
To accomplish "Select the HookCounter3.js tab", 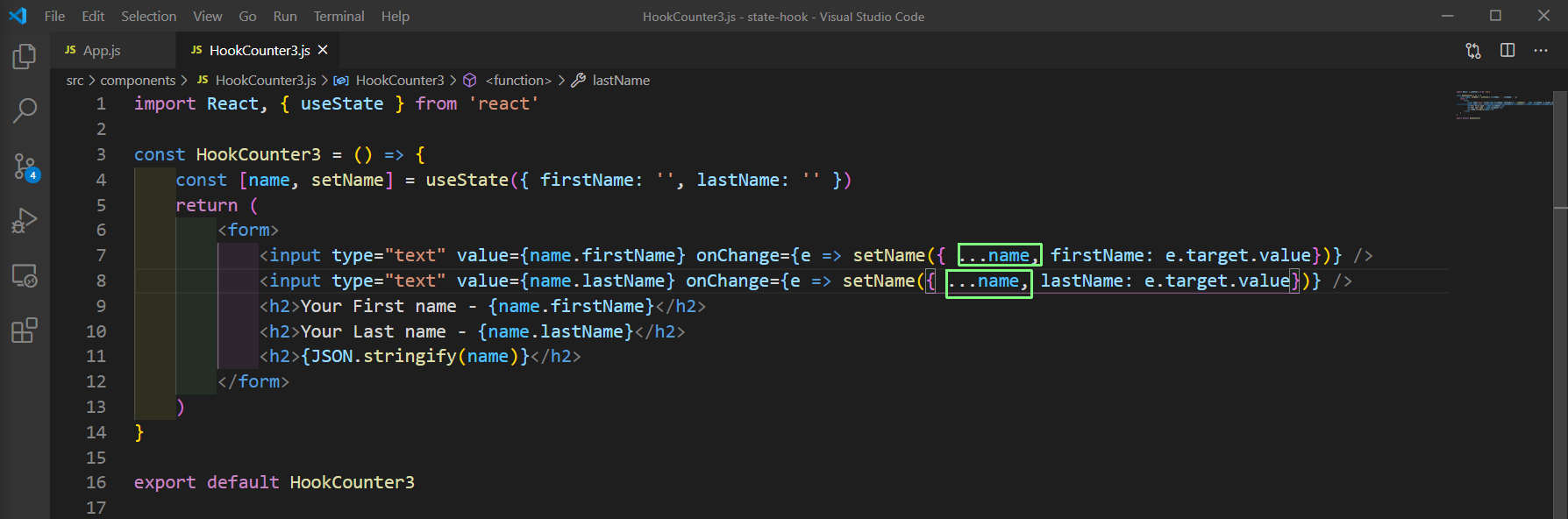I will coord(260,50).
